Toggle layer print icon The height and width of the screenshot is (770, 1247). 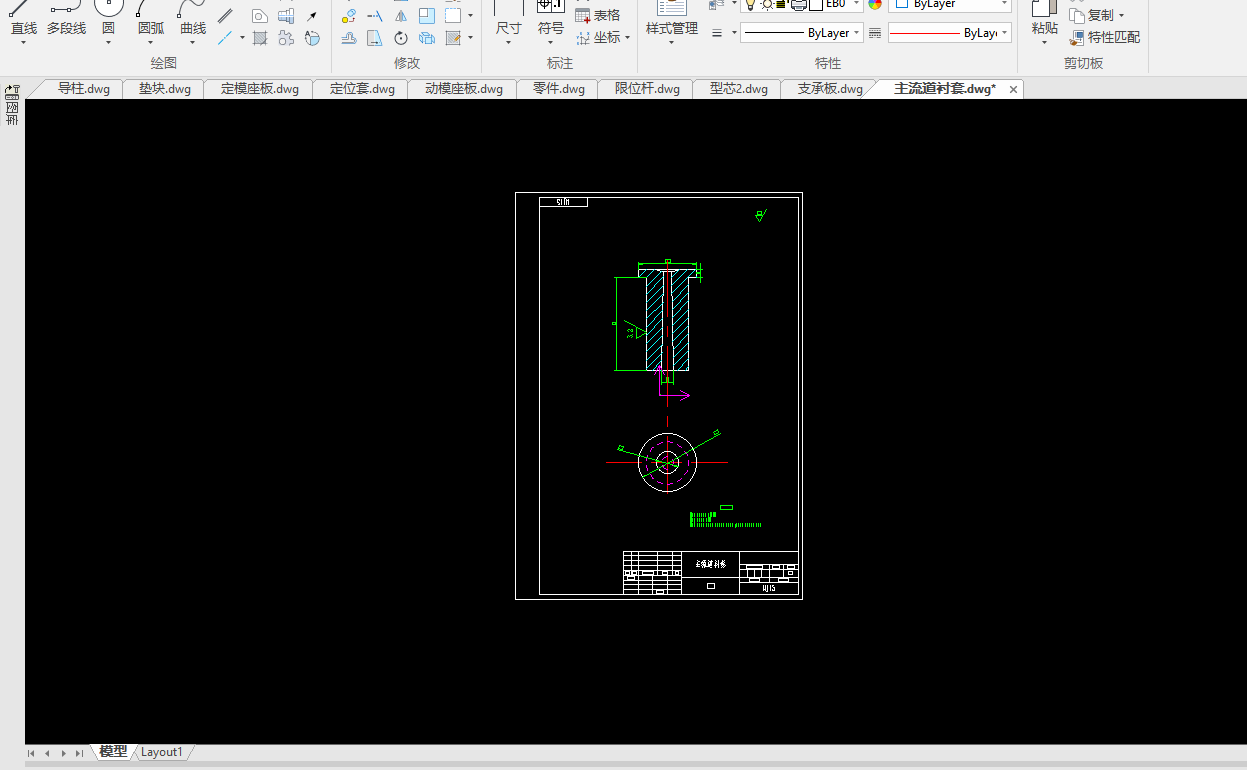797,4
